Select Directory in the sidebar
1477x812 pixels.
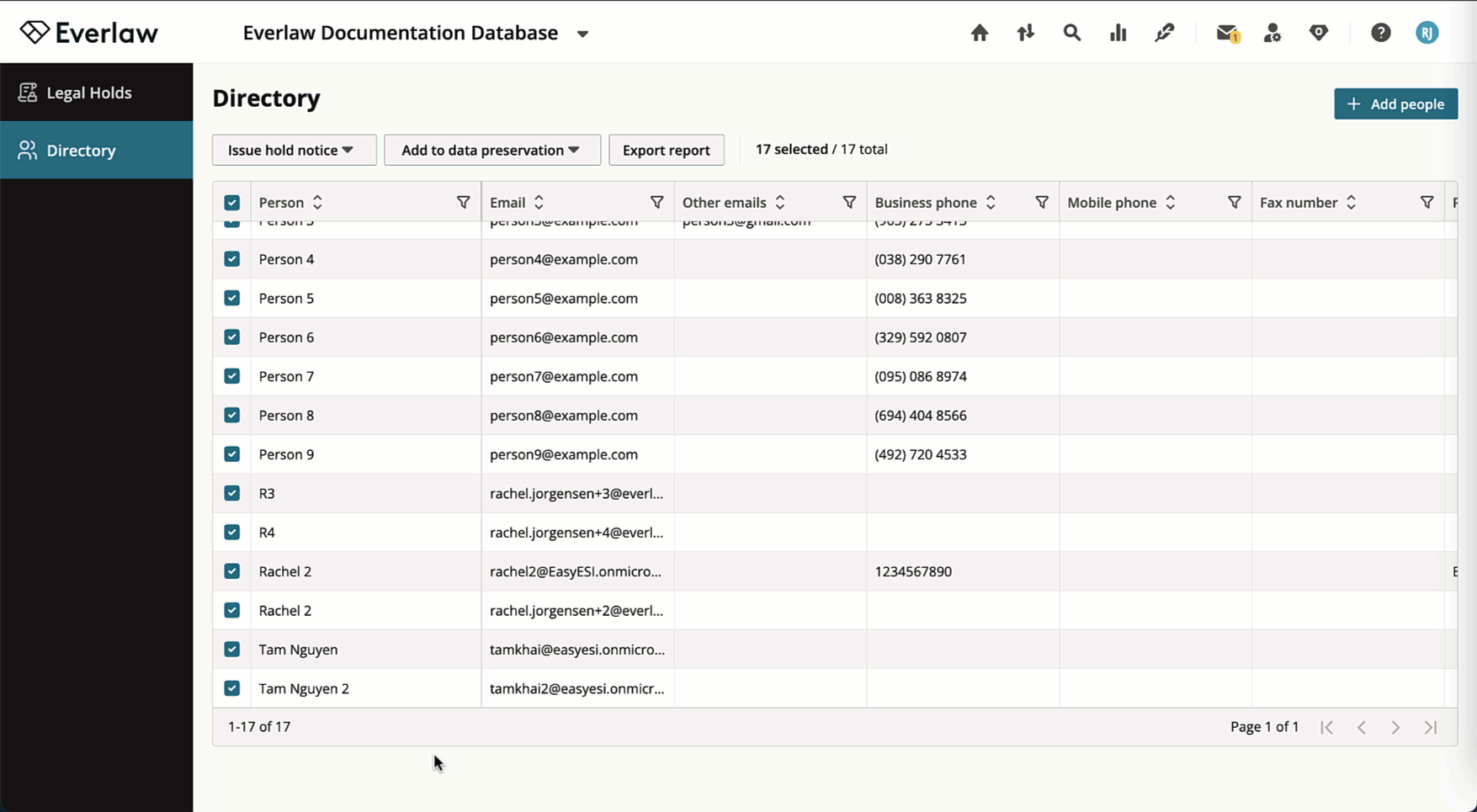click(97, 150)
